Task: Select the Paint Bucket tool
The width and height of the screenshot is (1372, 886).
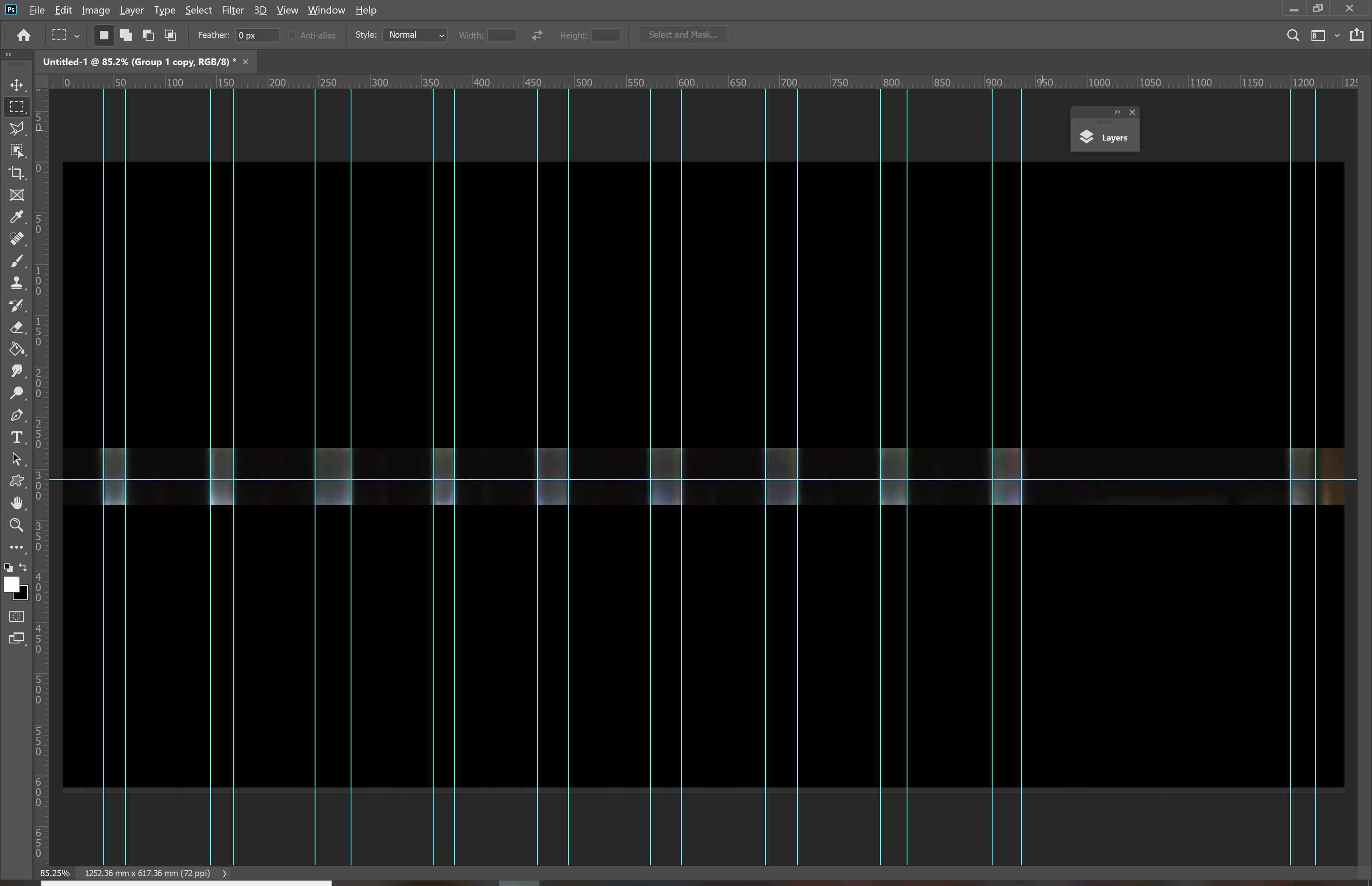Action: 17,349
